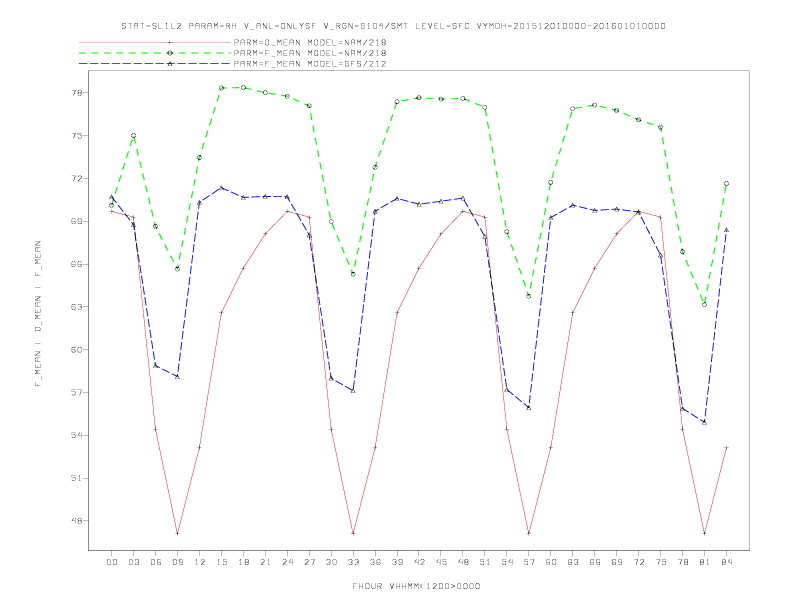This screenshot has height=612, width=792.
Task: Select legend entry PARM=O_MEAN MODEL=NAM/218
Action: click(x=310, y=42)
